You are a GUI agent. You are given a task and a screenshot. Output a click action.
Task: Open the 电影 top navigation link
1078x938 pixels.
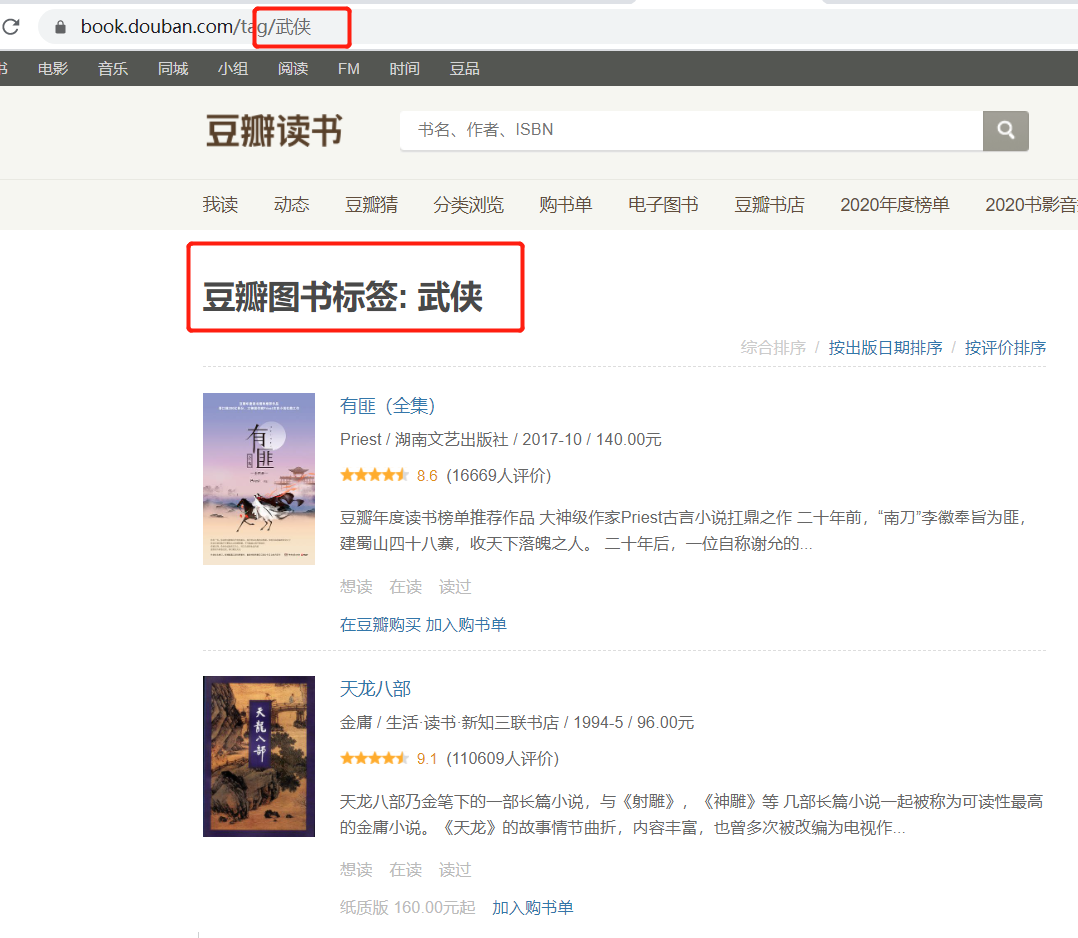click(53, 69)
